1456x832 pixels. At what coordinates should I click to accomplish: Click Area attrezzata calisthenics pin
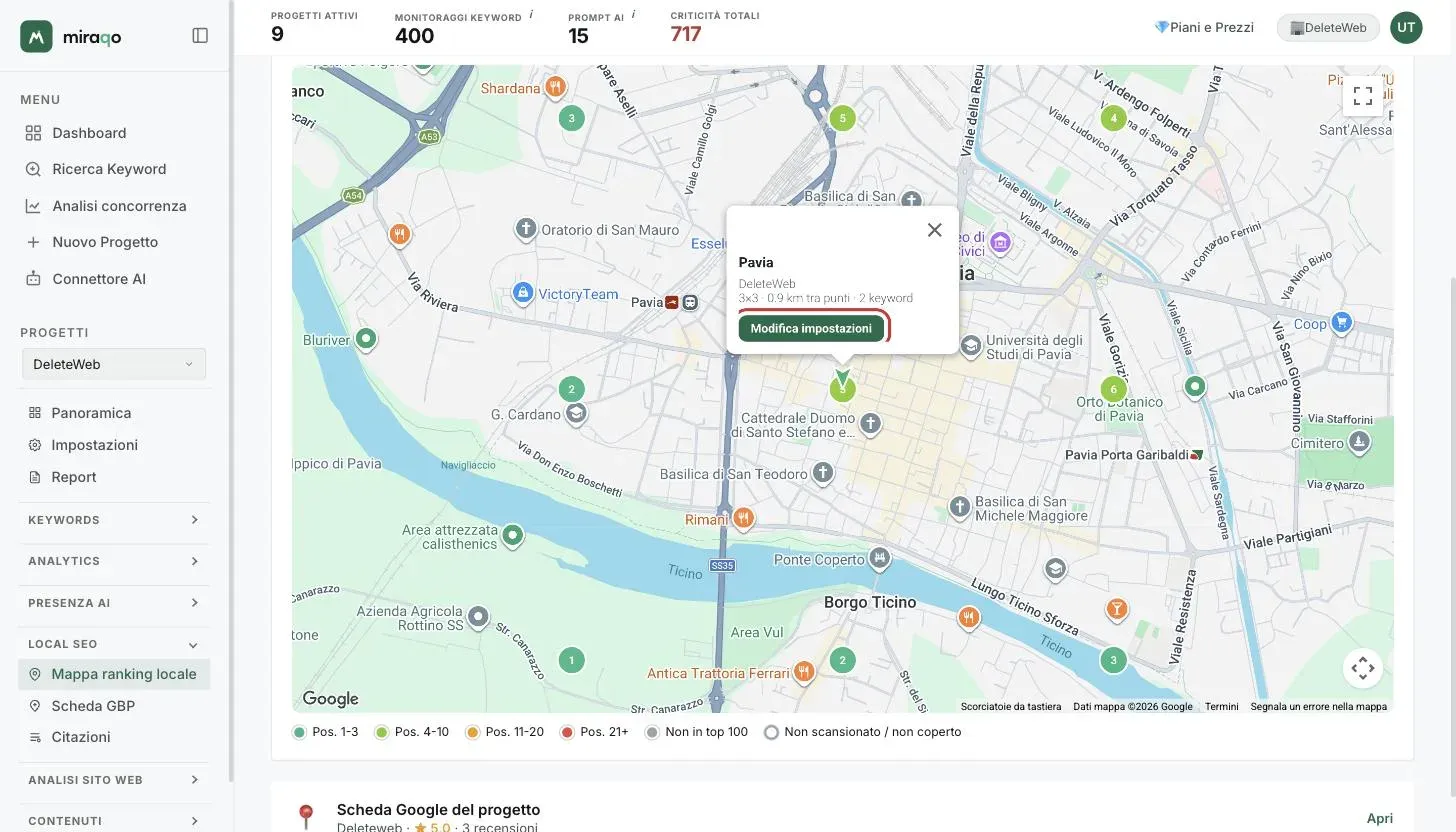[x=513, y=536]
